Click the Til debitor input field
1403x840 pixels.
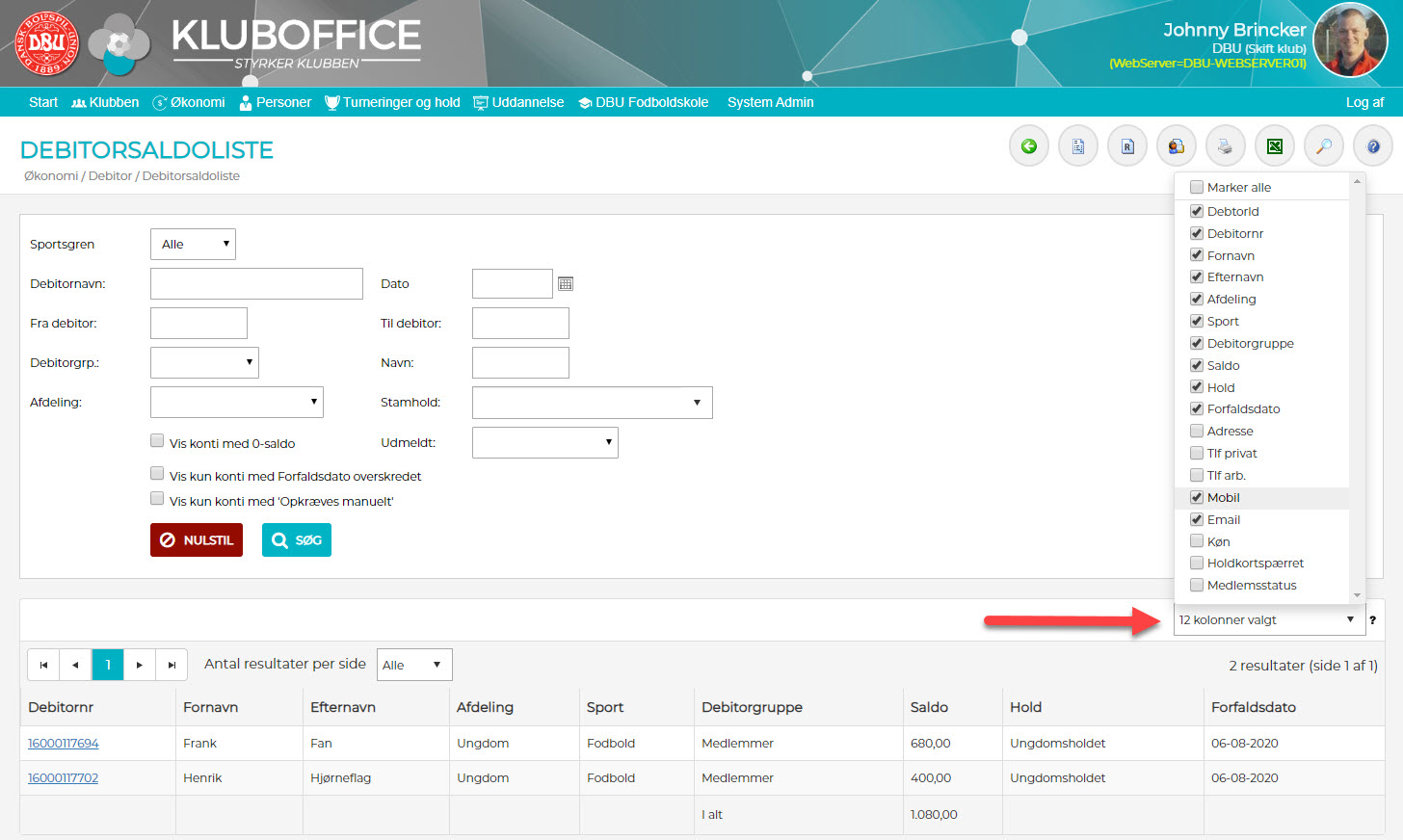tap(520, 323)
